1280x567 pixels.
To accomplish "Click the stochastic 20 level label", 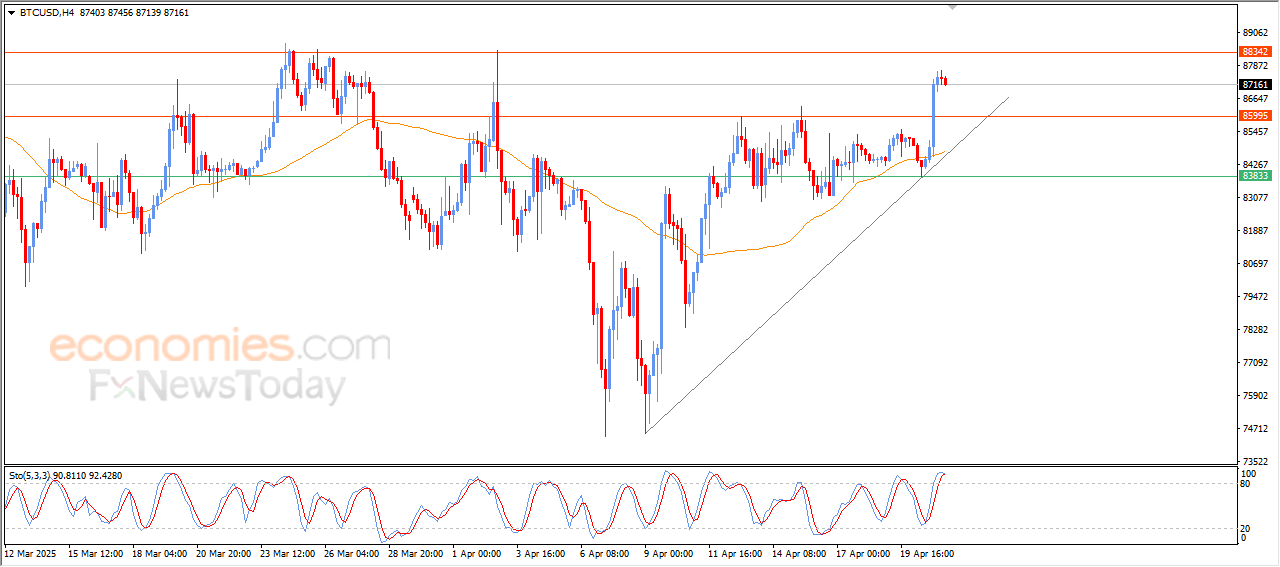I will point(1246,528).
